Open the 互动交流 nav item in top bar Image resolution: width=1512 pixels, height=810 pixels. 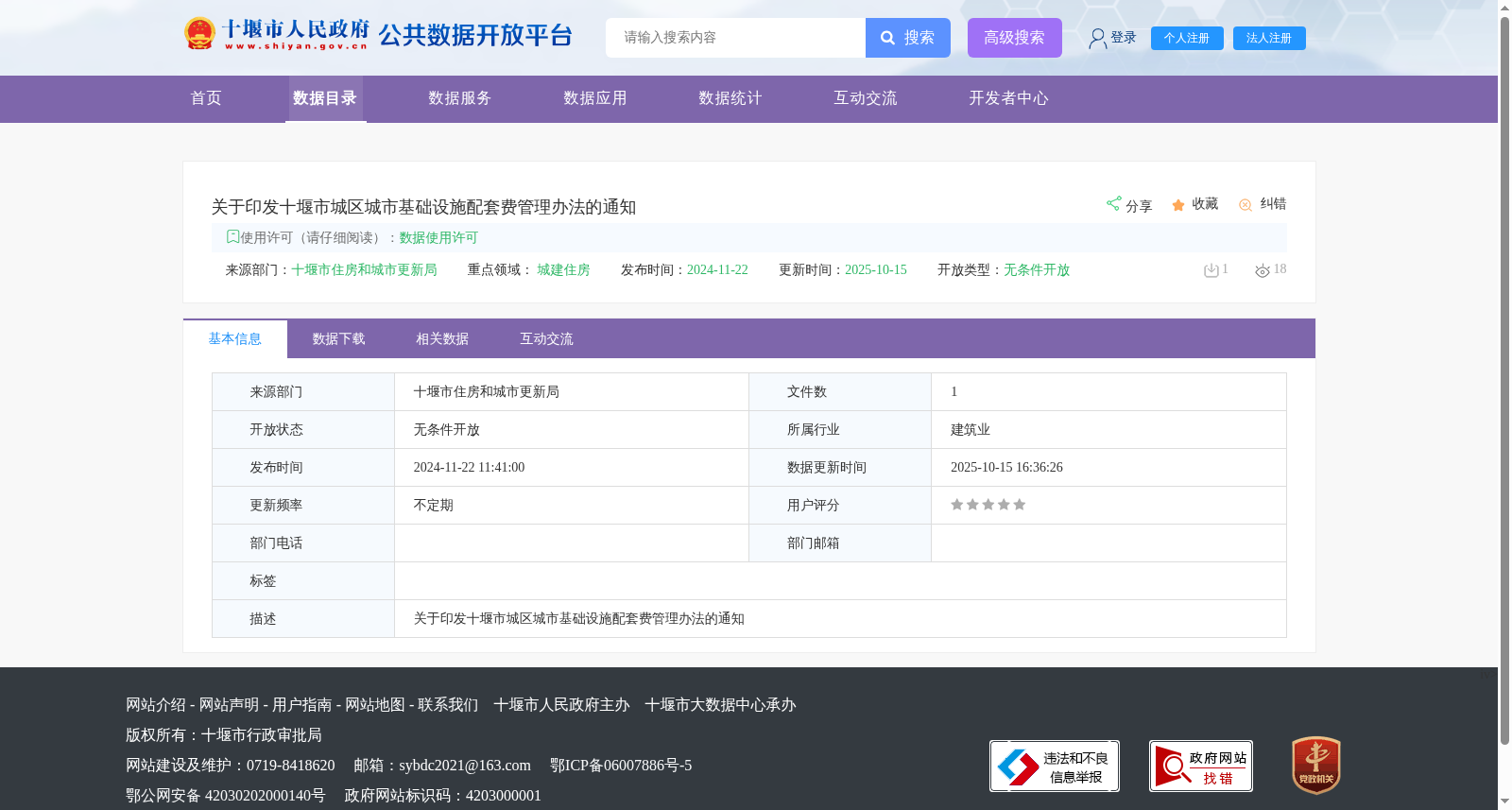[x=866, y=98]
